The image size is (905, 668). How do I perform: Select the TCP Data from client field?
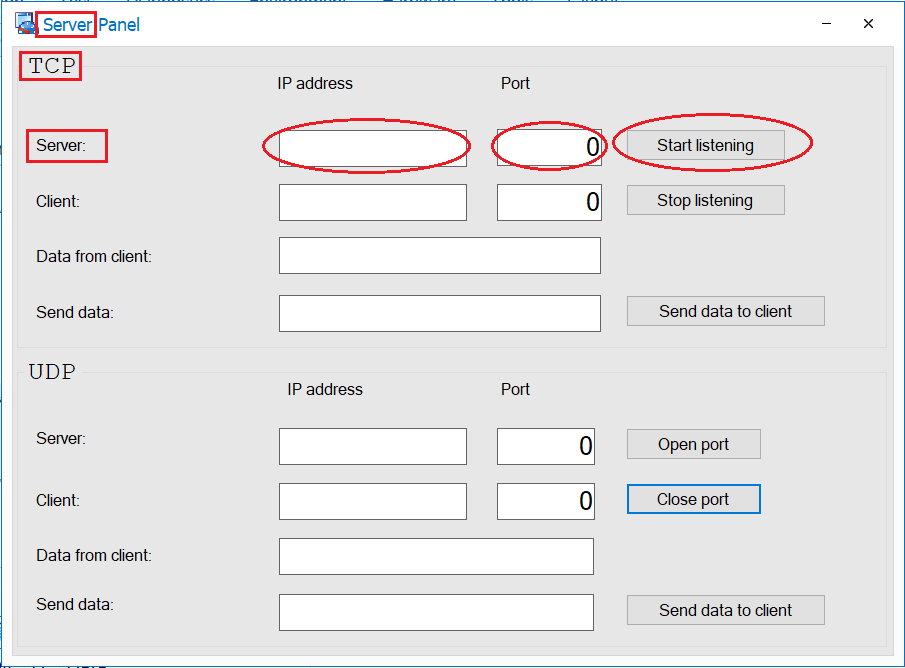tap(439, 255)
